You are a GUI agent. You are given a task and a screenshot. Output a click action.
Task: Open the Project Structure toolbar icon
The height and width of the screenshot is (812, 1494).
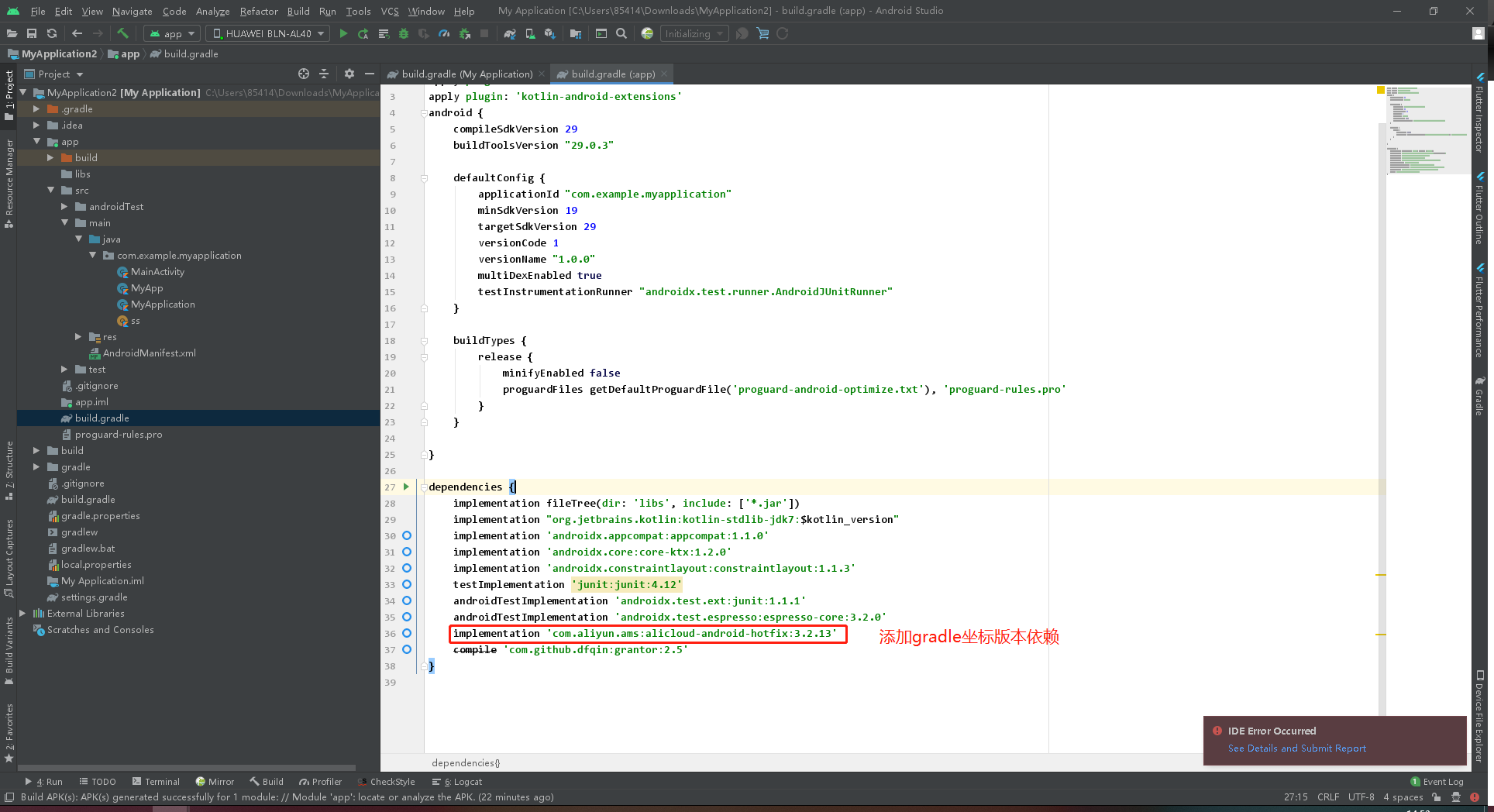pos(575,33)
